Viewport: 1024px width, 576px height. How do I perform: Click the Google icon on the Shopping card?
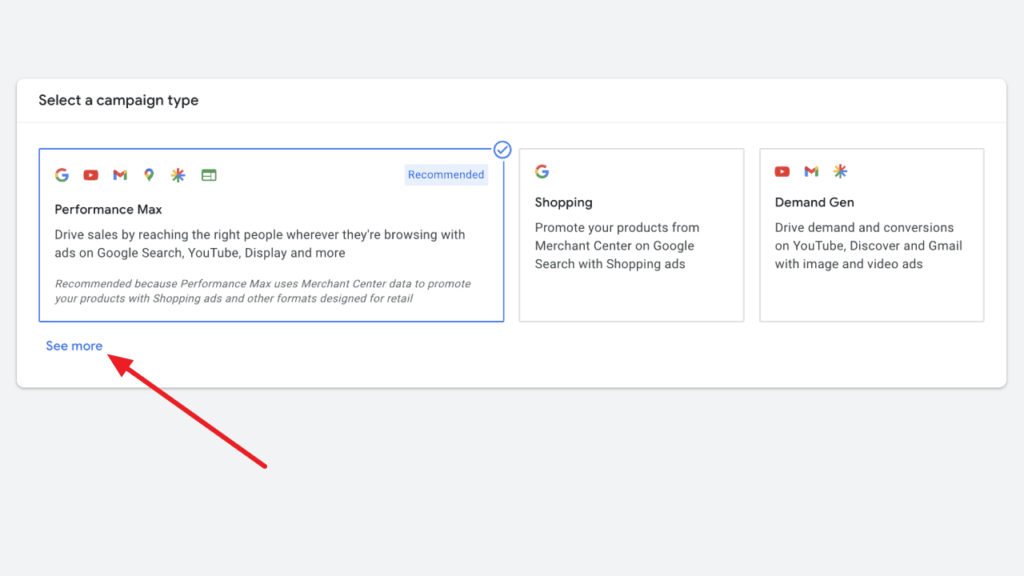pos(541,171)
